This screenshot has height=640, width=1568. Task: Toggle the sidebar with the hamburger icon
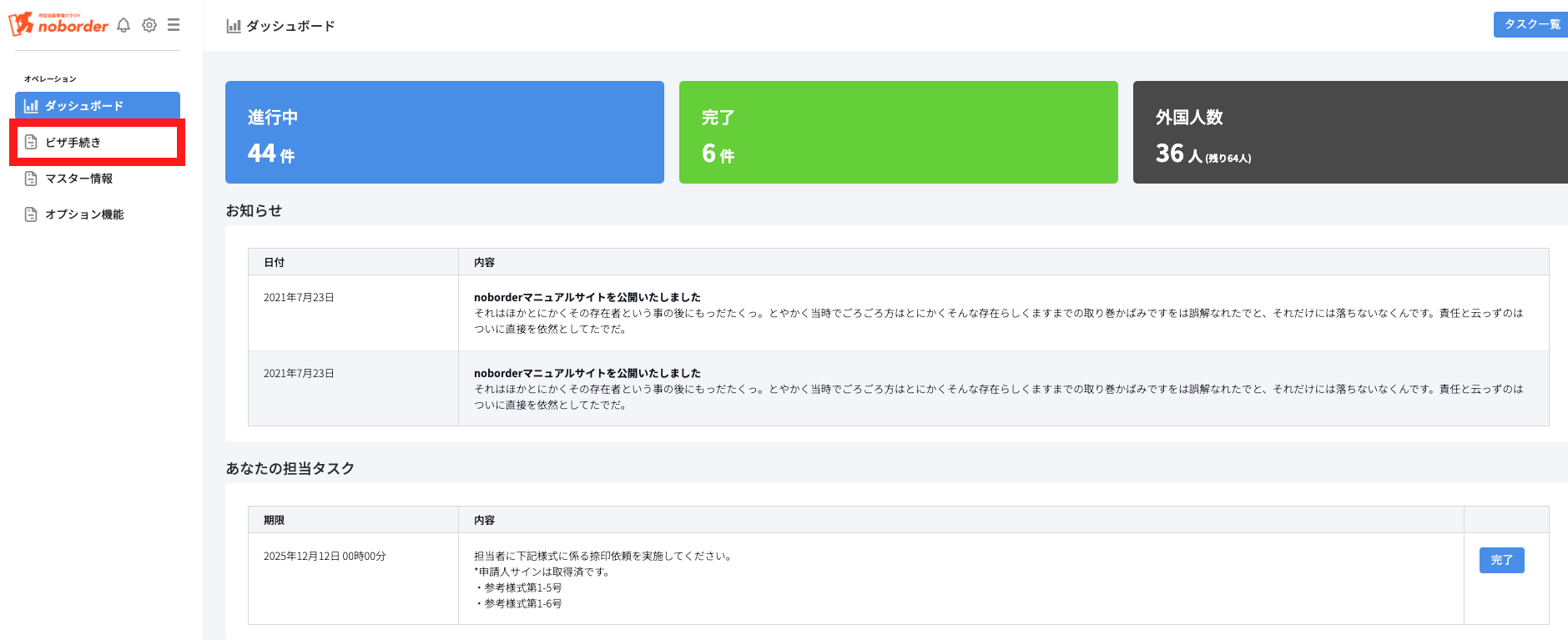tap(174, 25)
